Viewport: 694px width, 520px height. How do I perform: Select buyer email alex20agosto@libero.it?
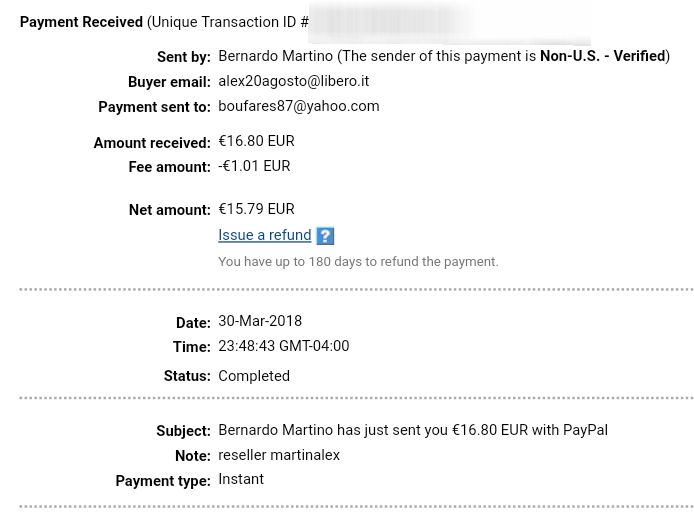pos(293,81)
